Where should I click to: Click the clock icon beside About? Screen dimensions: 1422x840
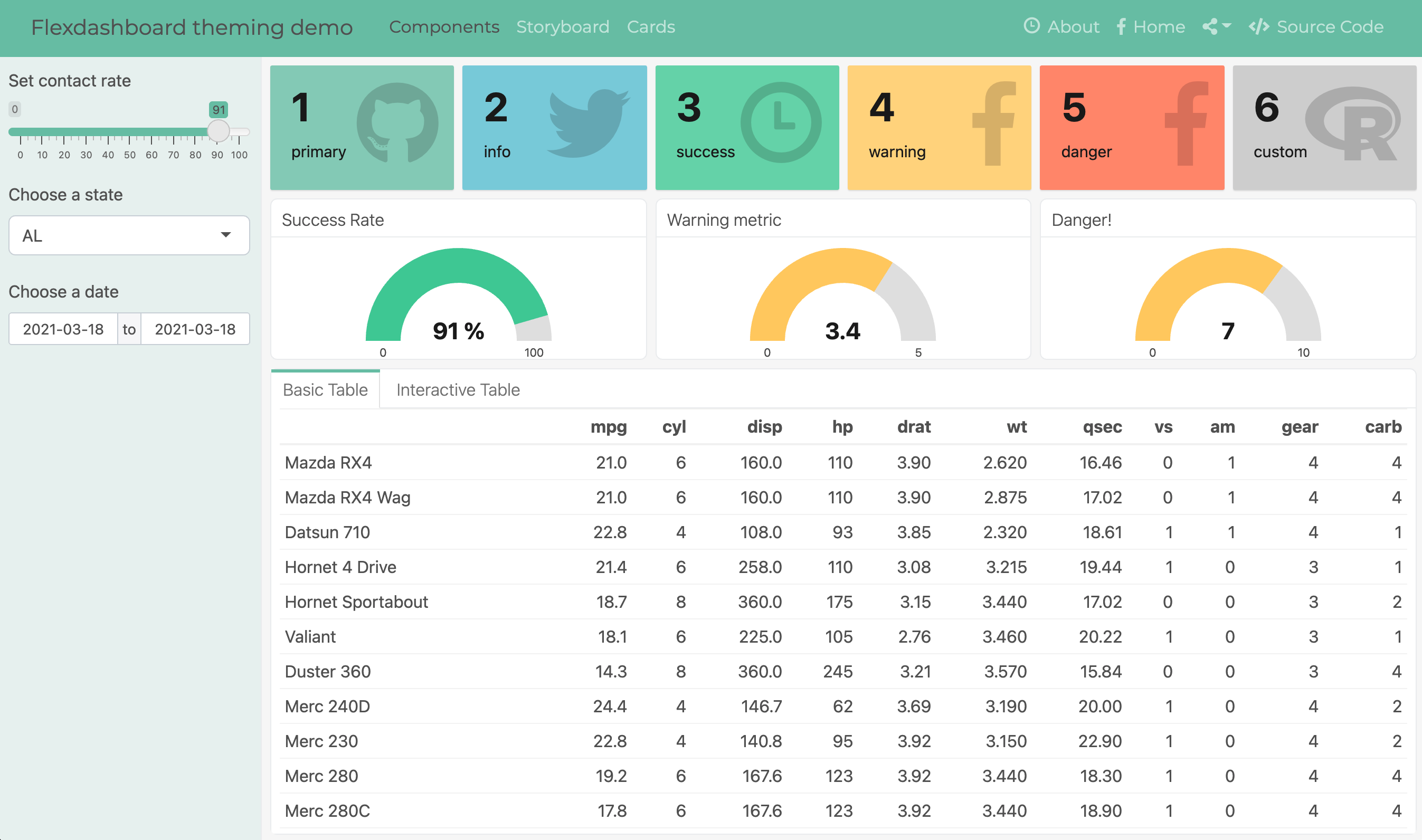(1031, 26)
